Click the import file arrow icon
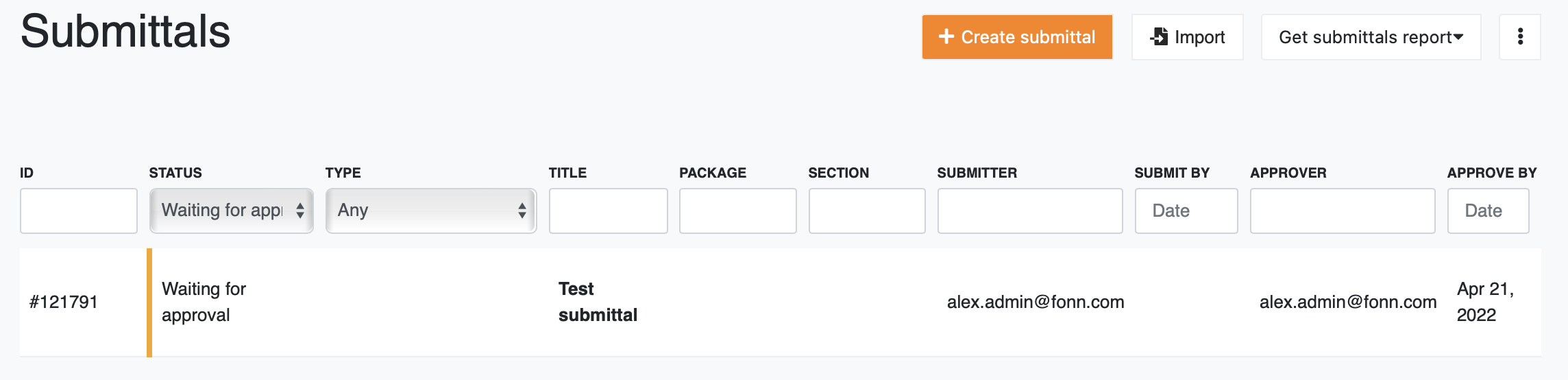Image resolution: width=1568 pixels, height=380 pixels. click(x=1159, y=36)
